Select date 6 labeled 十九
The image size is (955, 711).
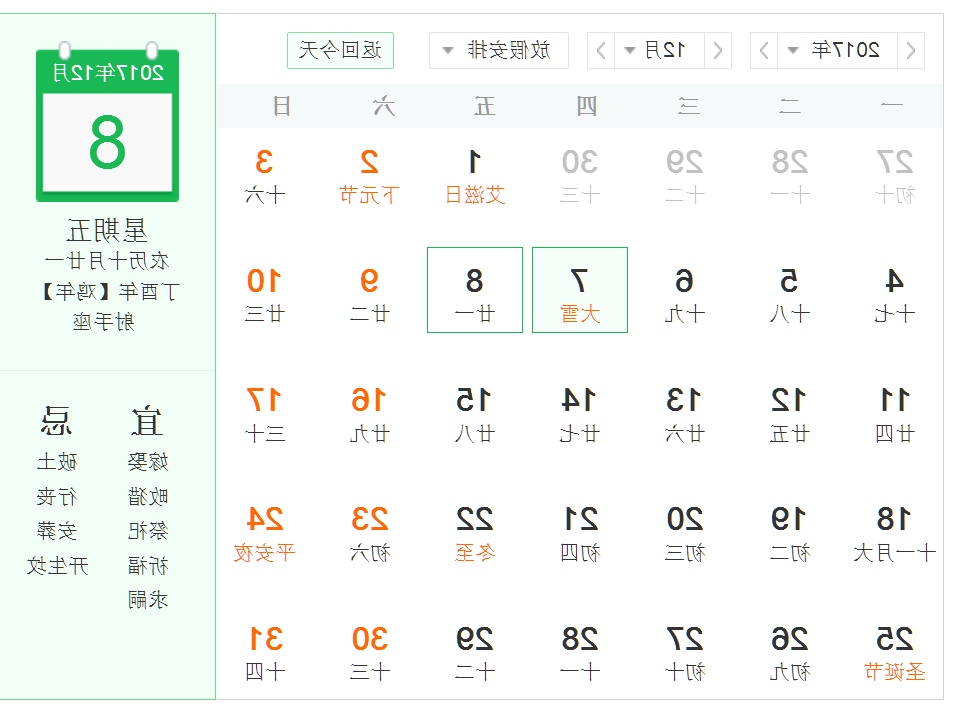click(x=685, y=295)
